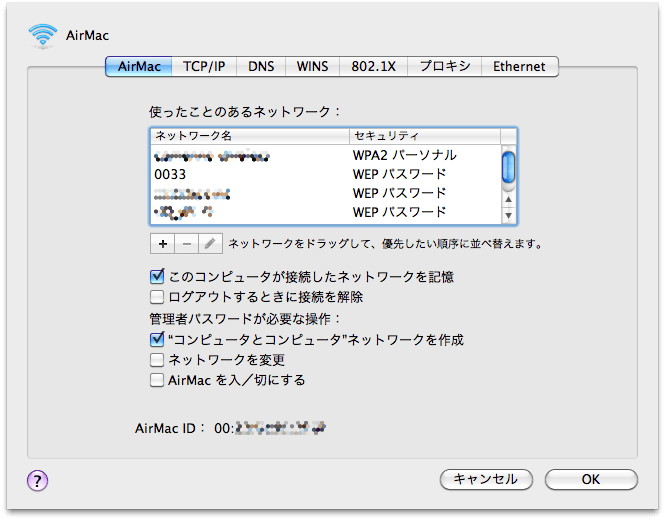This screenshot has height=520, width=665.
Task: Click the blue scrollbar thumb in network list
Action: (x=509, y=168)
